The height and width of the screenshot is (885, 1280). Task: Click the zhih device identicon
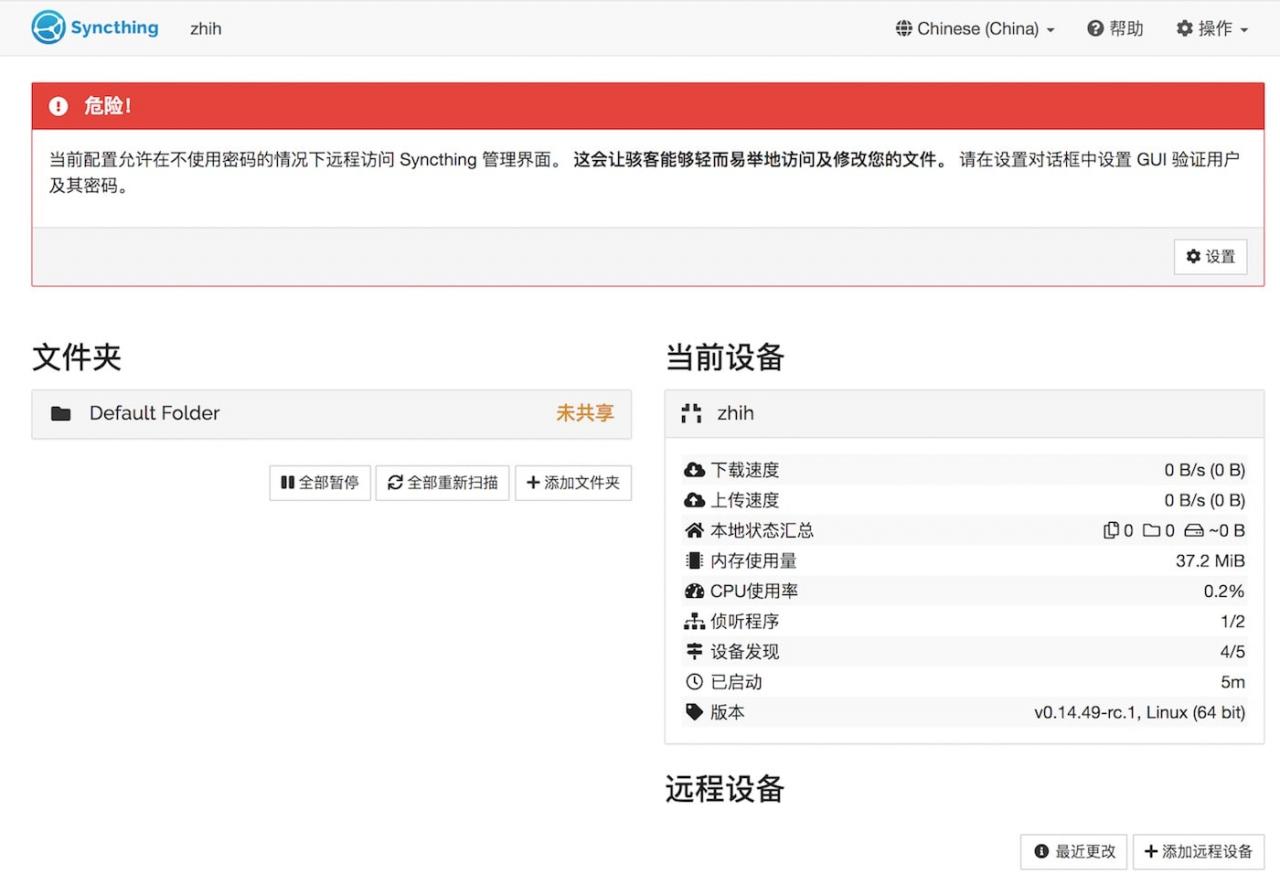(691, 413)
